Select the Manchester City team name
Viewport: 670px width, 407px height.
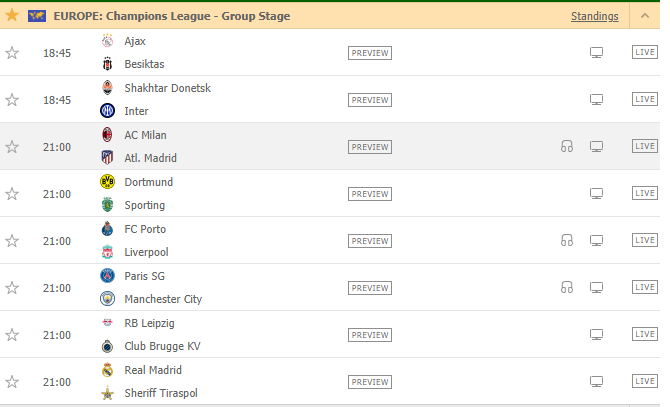(163, 299)
